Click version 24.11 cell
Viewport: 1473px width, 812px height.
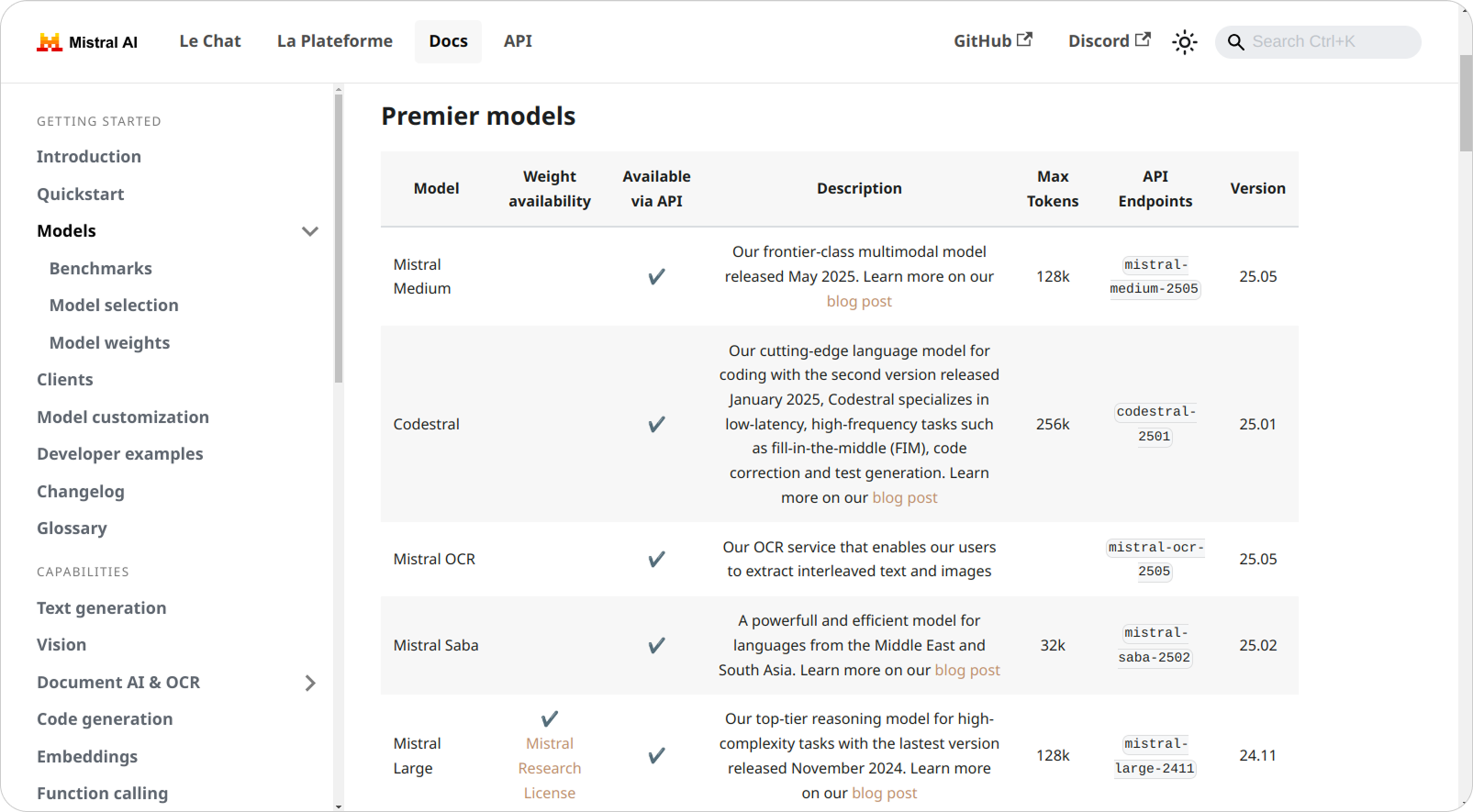coord(1257,755)
